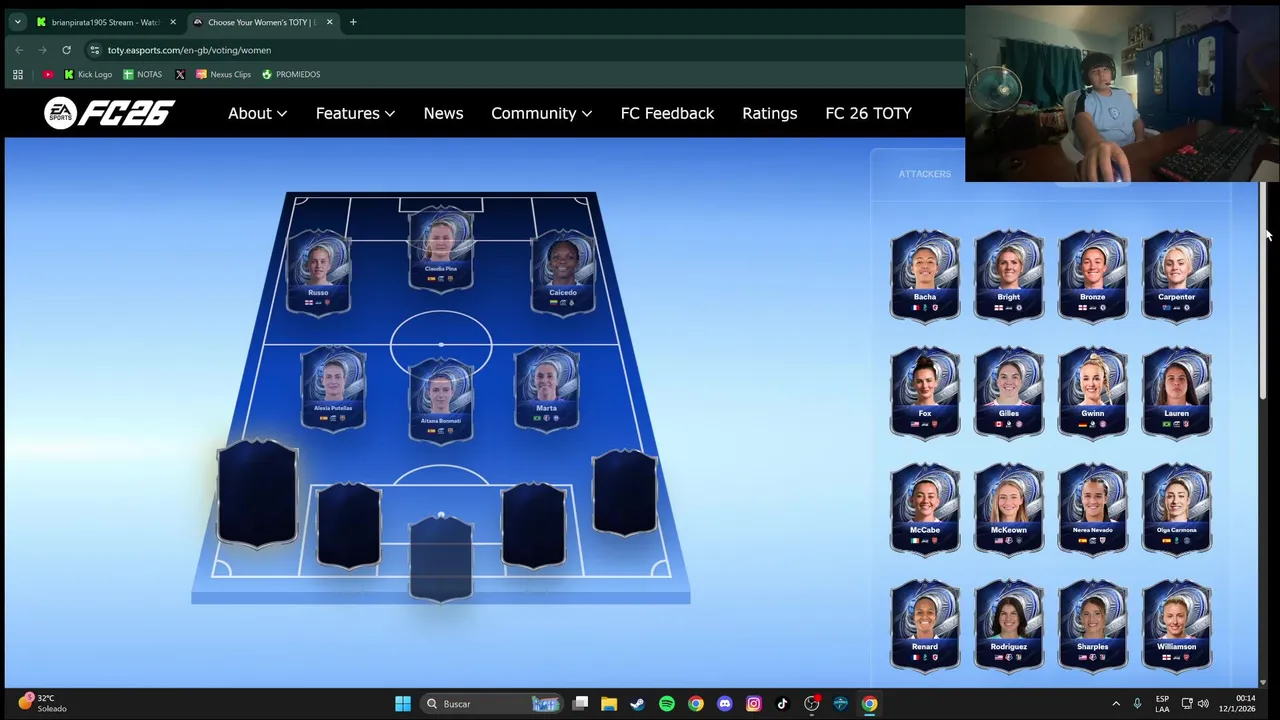Open the browser tab list arrow
Image resolution: width=1280 pixels, height=720 pixels.
17,22
